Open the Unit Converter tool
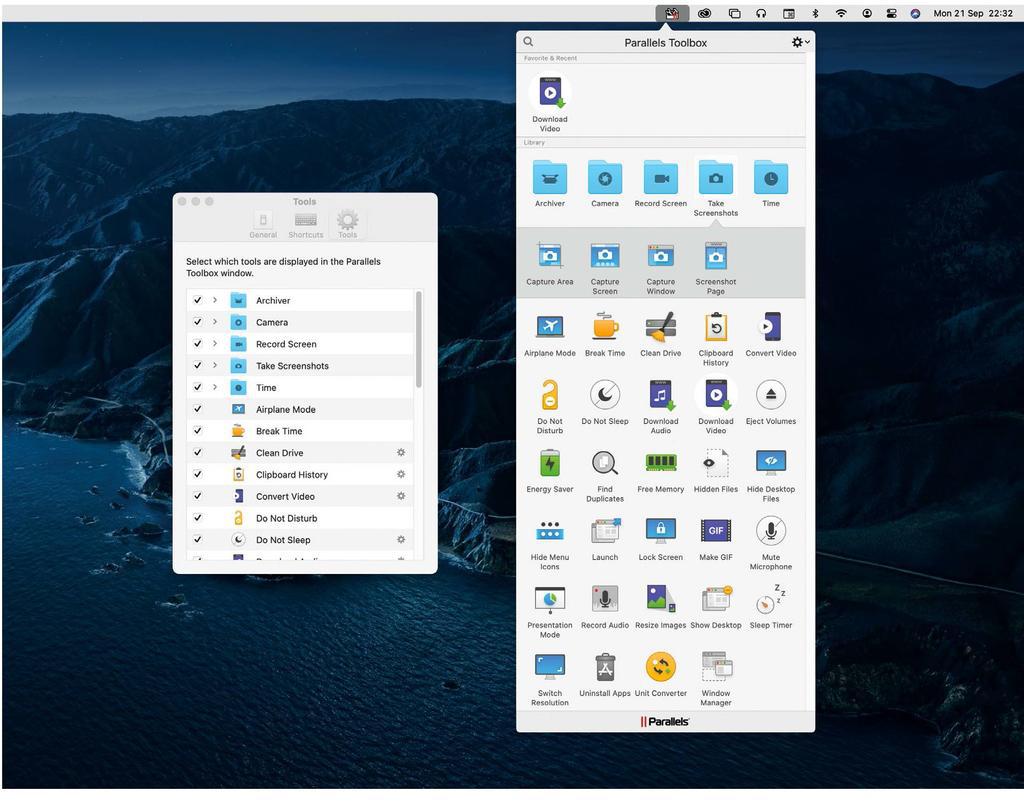The height and width of the screenshot is (807, 1024). [x=660, y=667]
